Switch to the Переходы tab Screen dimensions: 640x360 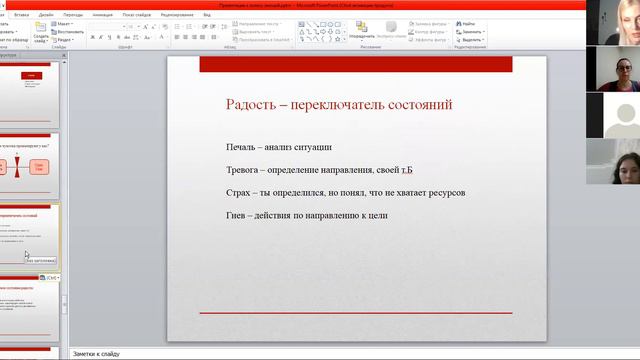pyautogui.click(x=73, y=15)
